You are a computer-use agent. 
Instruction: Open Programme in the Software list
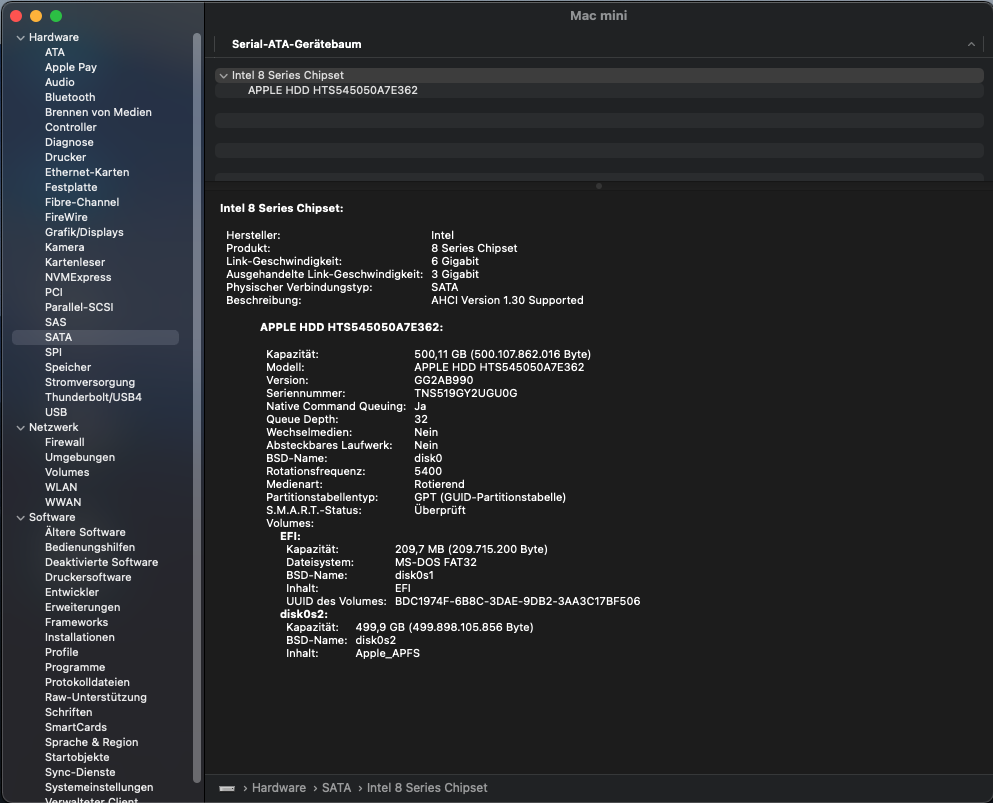pos(75,667)
